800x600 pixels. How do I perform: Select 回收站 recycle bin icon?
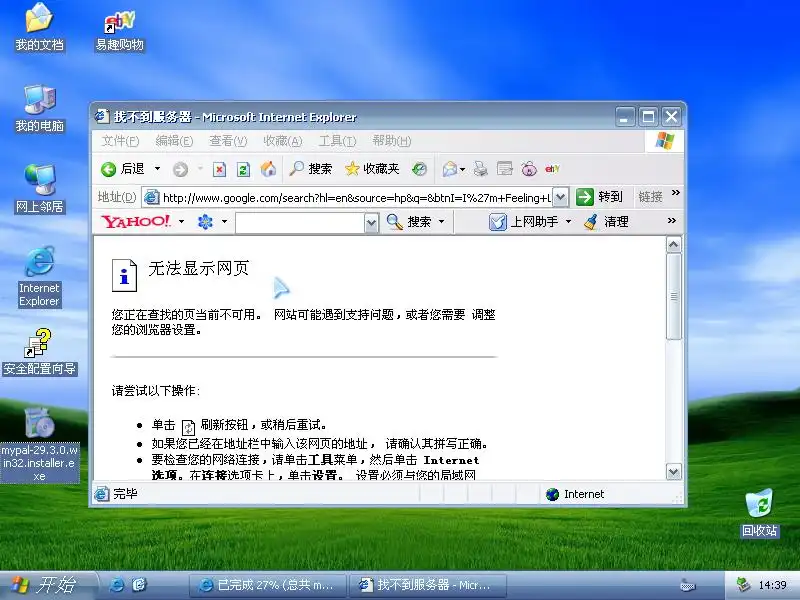click(759, 513)
